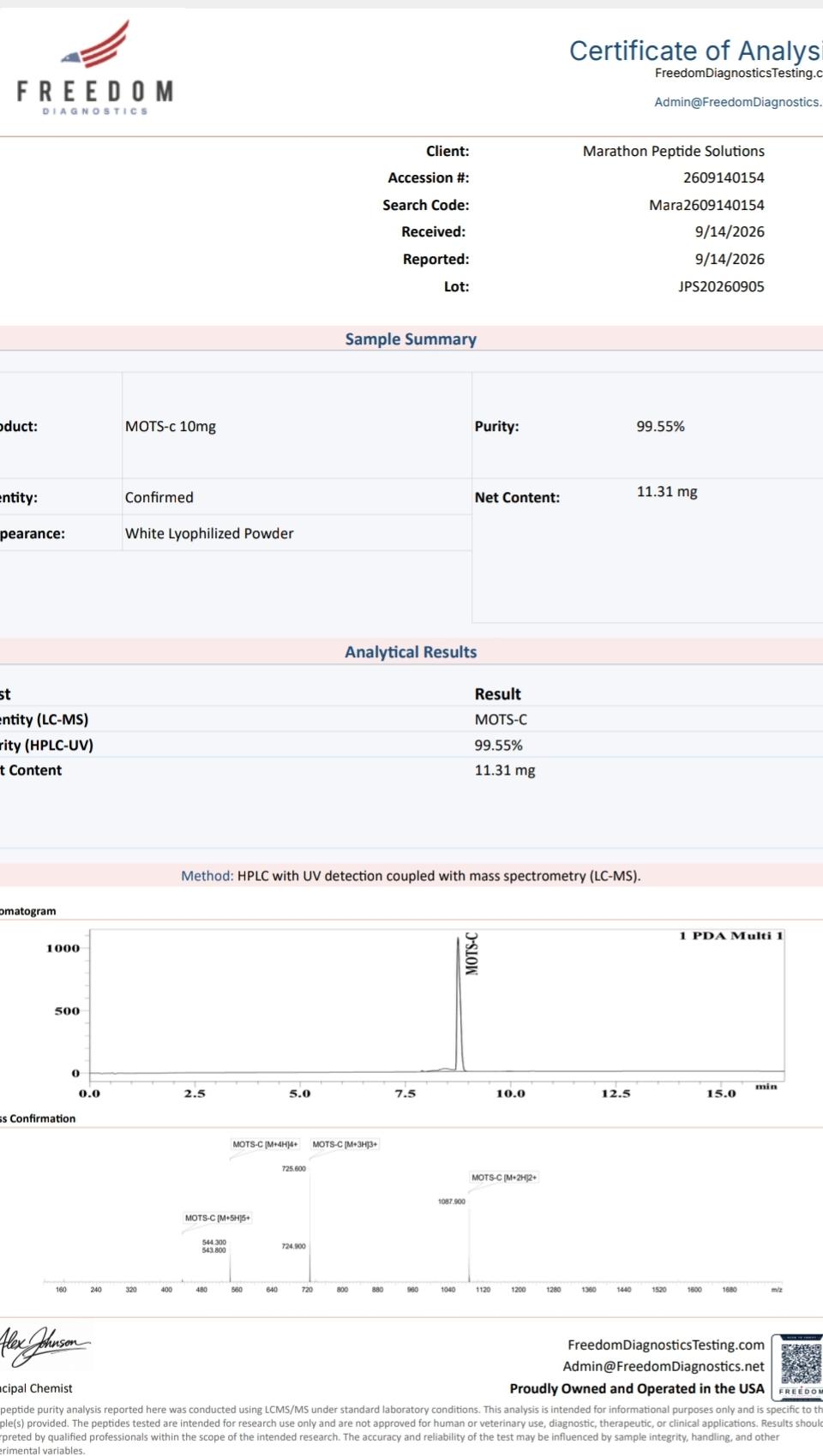
Task: Open the FreedomDiagnosticsTesting.com link in the footer
Action: [665, 1345]
